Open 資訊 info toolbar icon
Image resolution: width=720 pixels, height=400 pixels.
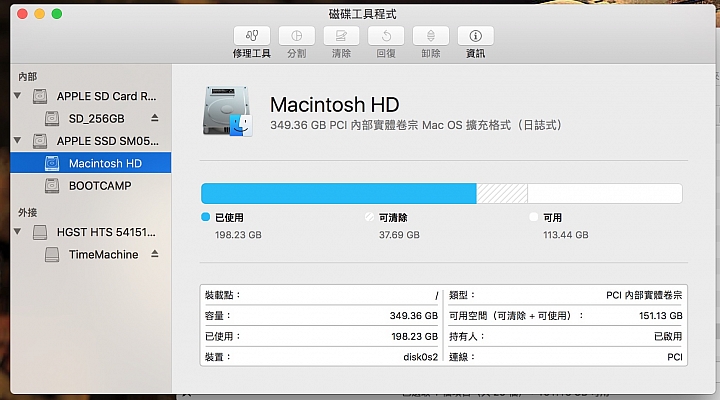(476, 36)
